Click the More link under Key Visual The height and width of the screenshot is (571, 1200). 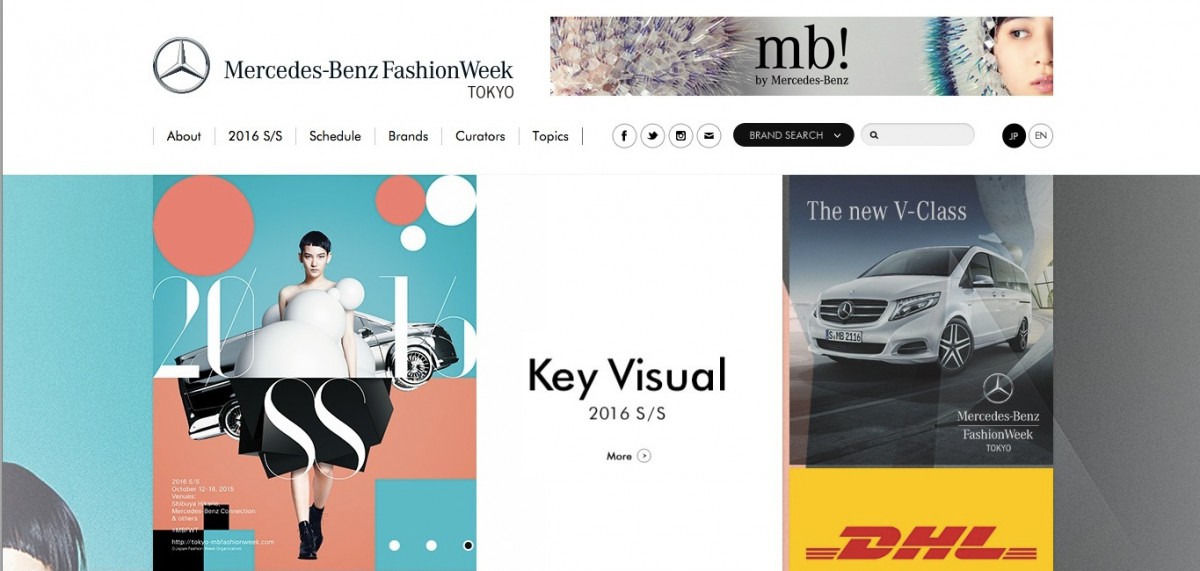click(x=619, y=456)
